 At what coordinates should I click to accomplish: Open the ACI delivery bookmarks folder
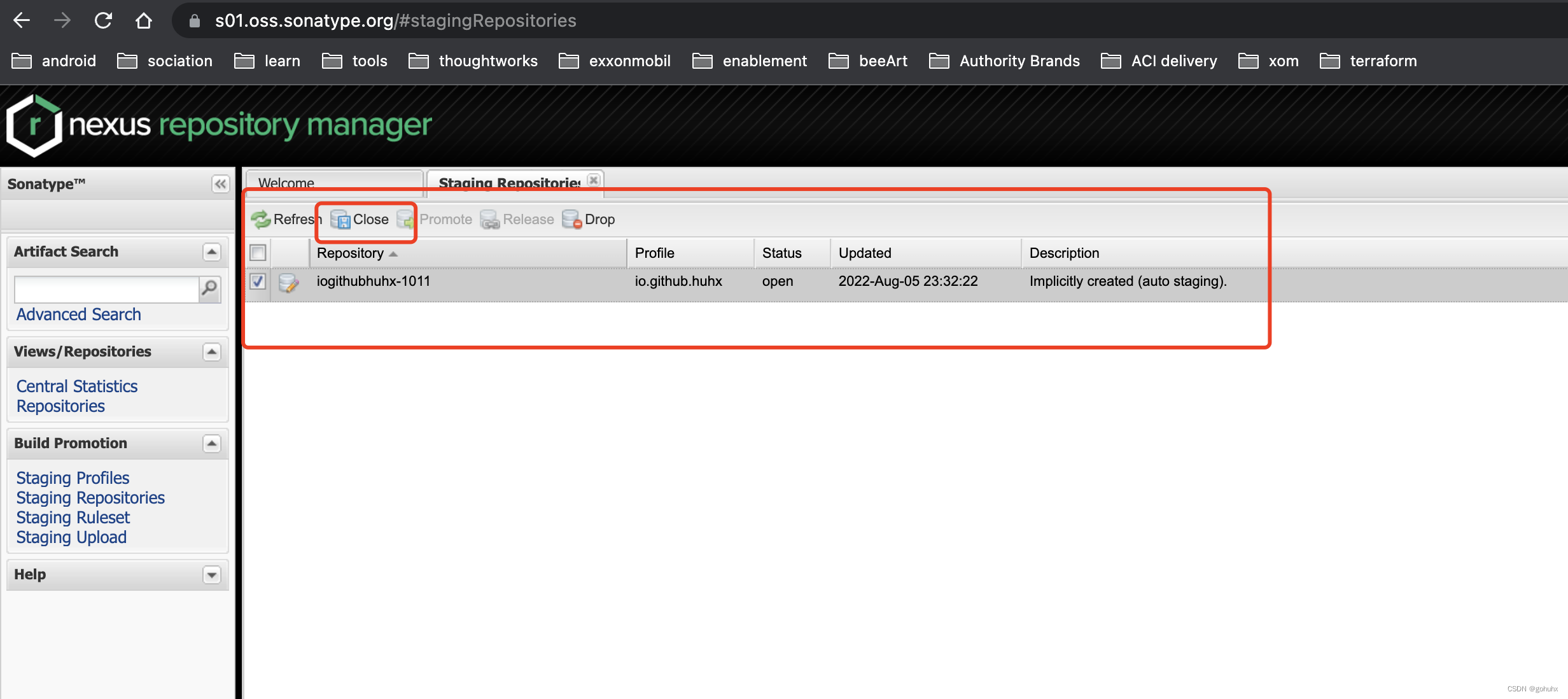pos(1159,61)
